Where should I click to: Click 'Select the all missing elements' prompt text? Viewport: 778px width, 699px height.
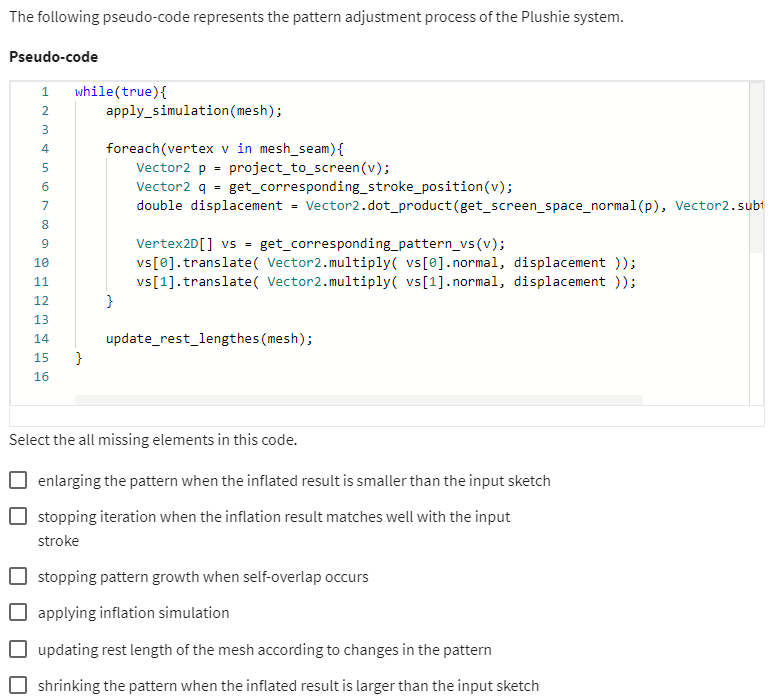pyautogui.click(x=153, y=440)
